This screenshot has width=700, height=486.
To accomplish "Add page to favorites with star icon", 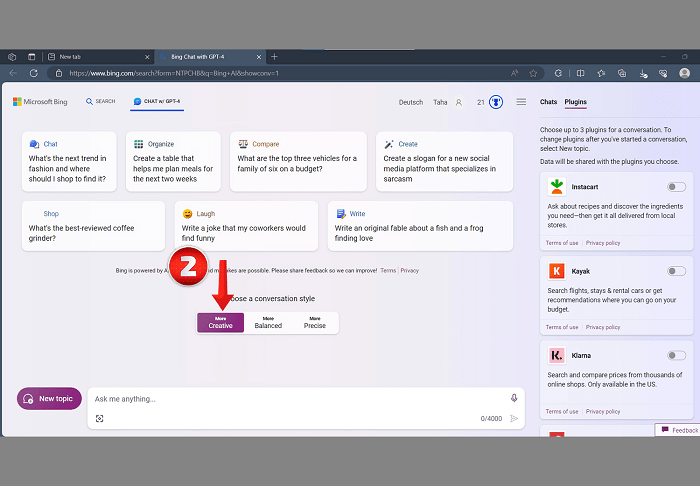I will (x=533, y=73).
